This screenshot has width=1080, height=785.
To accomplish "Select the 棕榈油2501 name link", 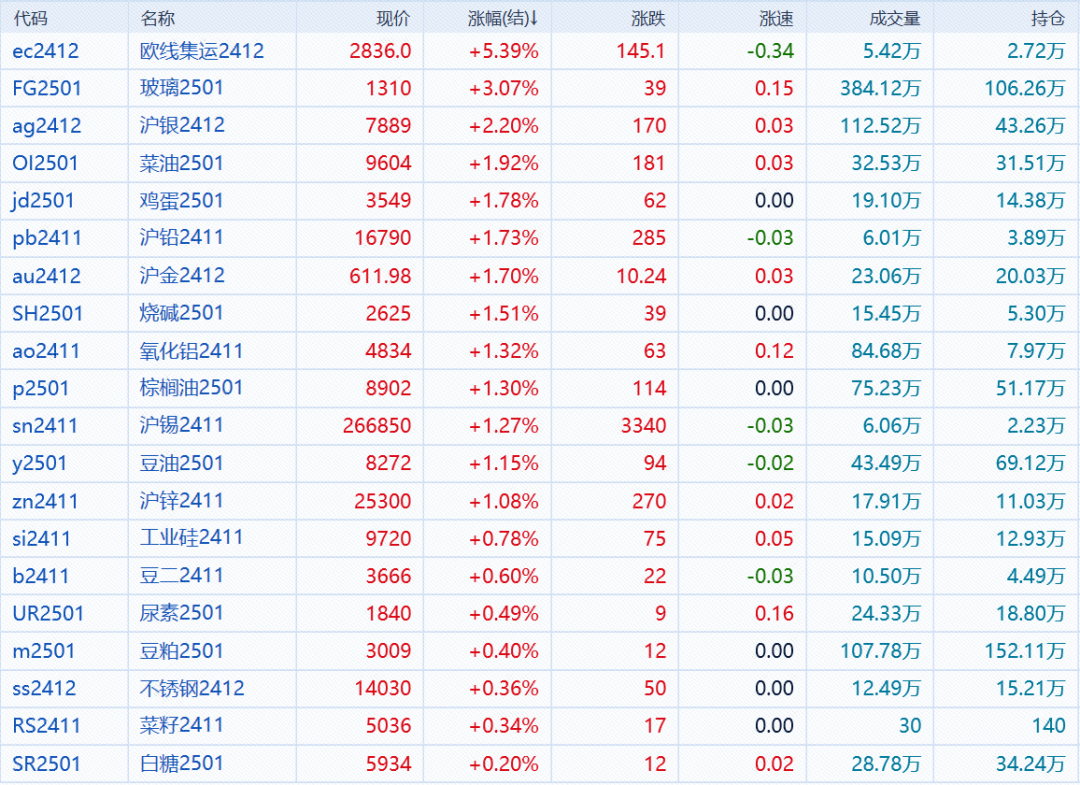I will 191,388.
